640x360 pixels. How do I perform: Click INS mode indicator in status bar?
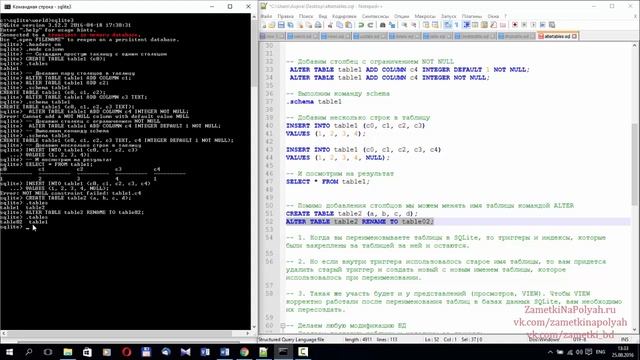[624, 340]
